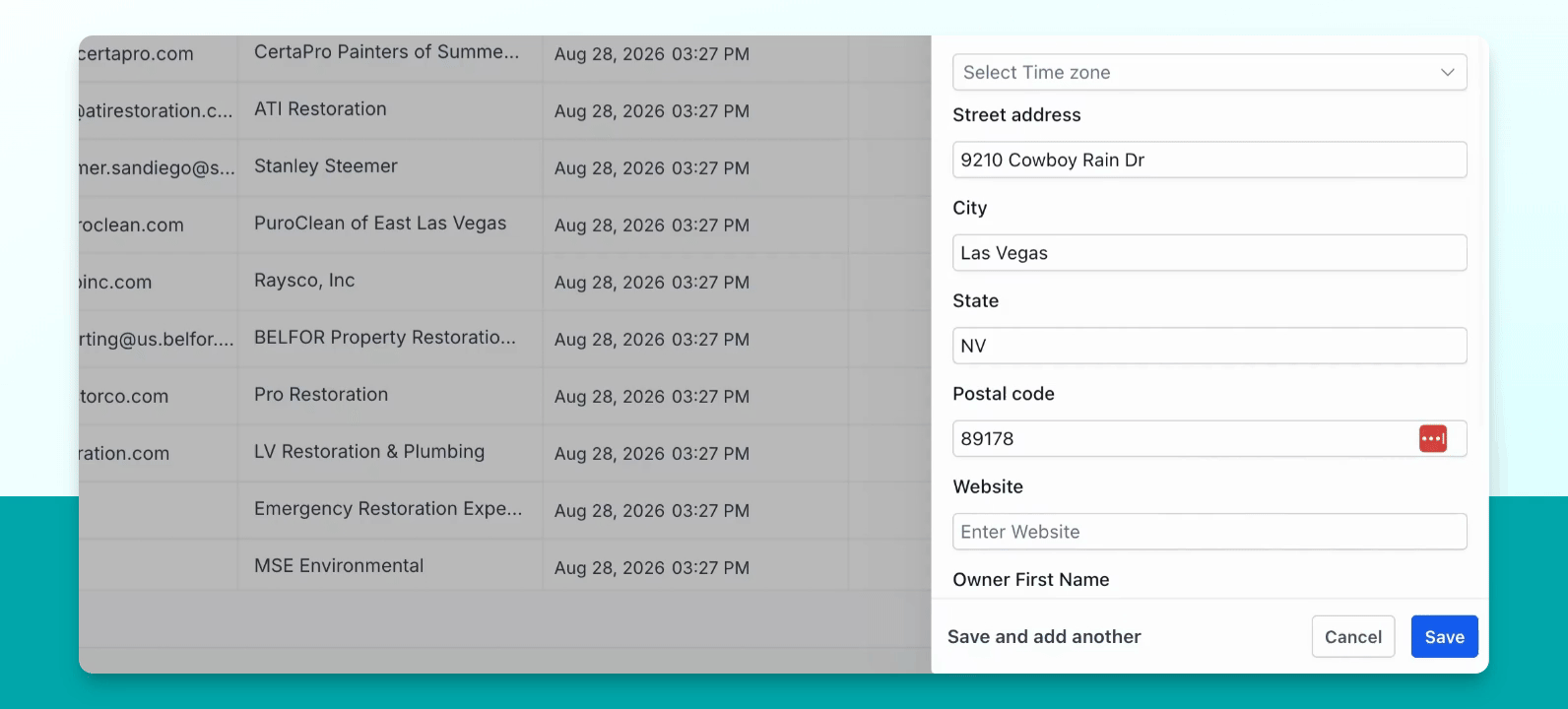Focus the City field with Las Vegas
Screen dimensions: 1568x709
(1209, 253)
